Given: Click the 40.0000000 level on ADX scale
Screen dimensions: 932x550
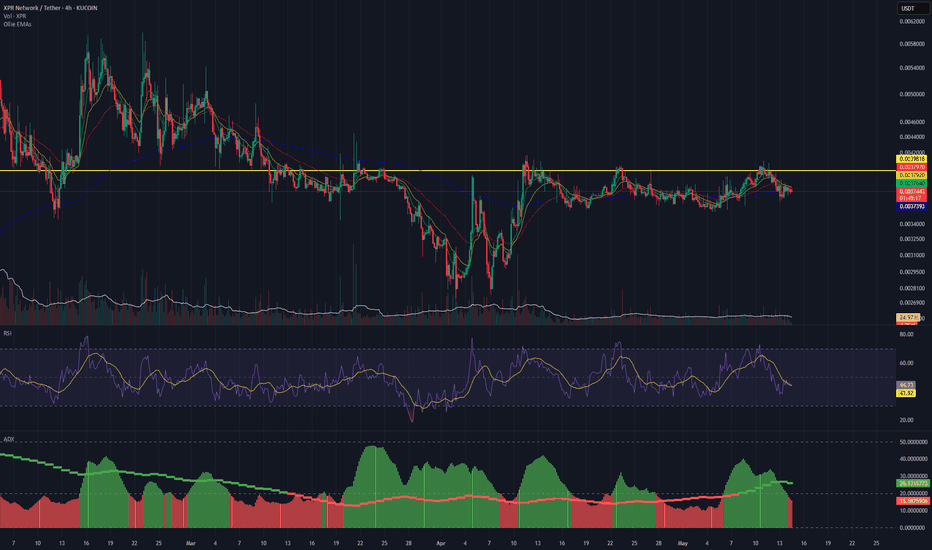Looking at the screenshot, I should point(914,459).
